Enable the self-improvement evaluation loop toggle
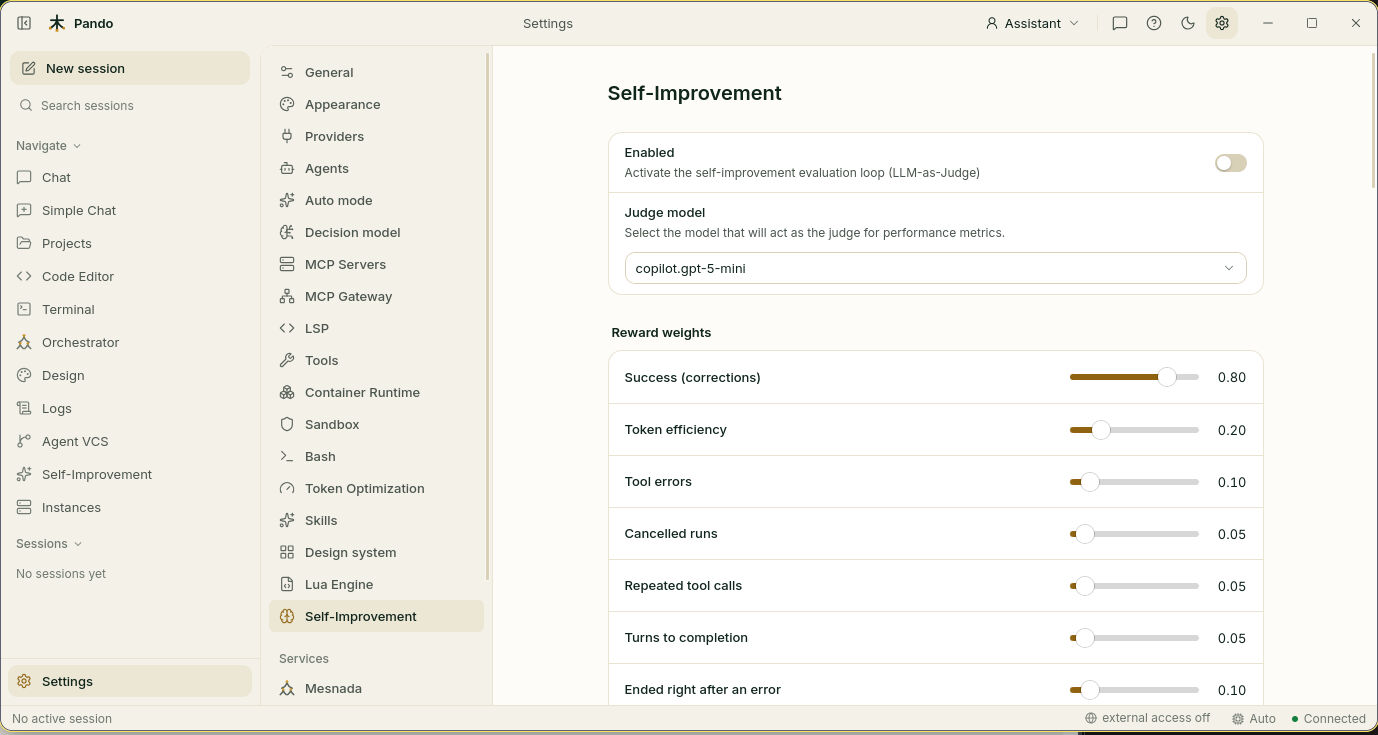The image size is (1378, 735). (1230, 163)
